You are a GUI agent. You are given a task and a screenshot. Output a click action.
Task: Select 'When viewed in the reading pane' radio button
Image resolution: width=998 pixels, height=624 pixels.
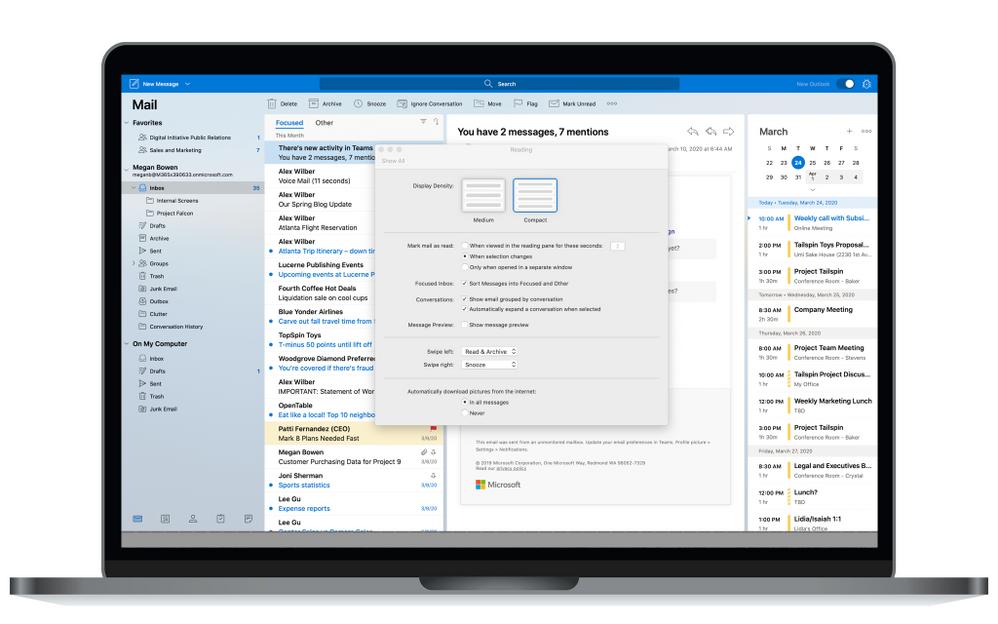click(x=465, y=245)
